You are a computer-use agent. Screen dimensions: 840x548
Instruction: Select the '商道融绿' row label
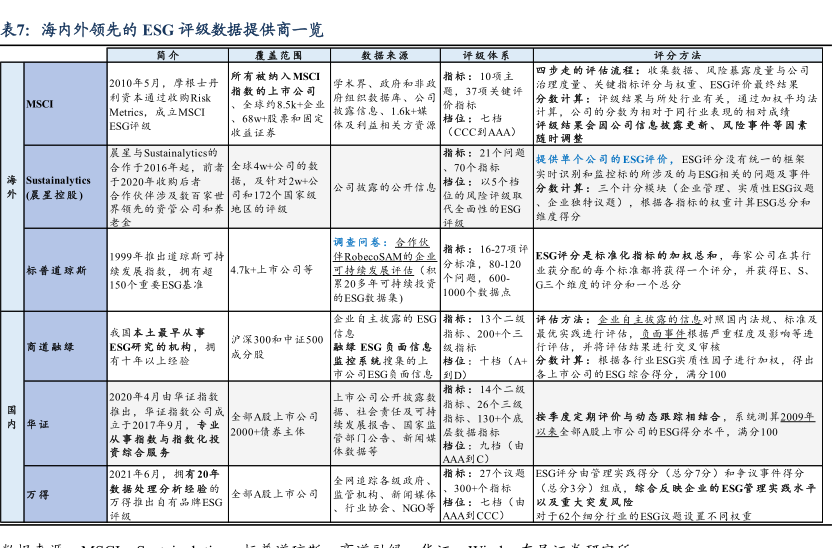coord(65,347)
